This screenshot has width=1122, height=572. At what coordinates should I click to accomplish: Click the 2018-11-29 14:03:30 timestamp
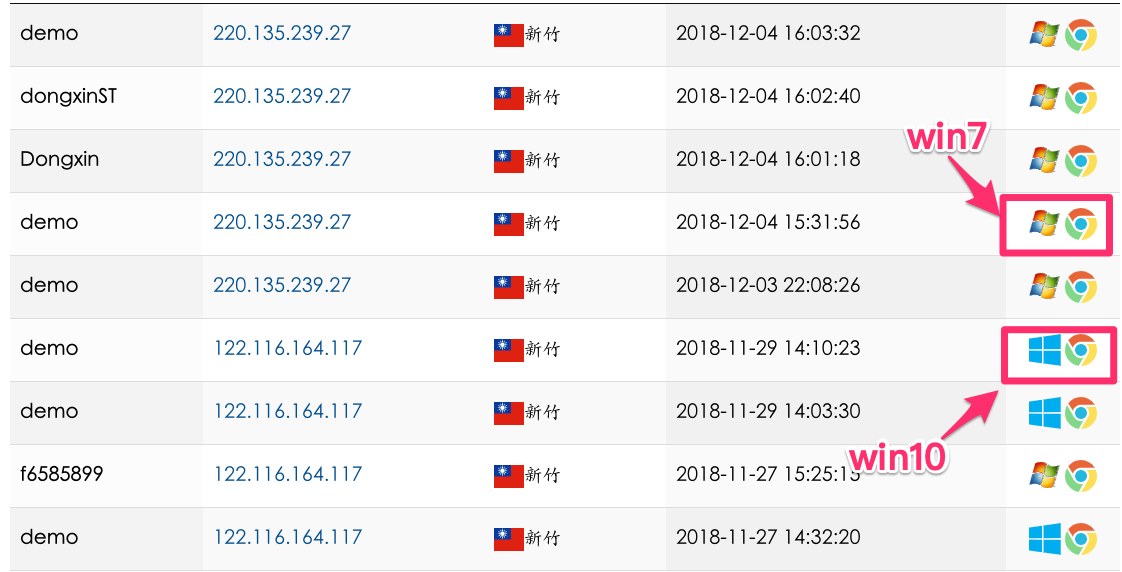pos(768,411)
